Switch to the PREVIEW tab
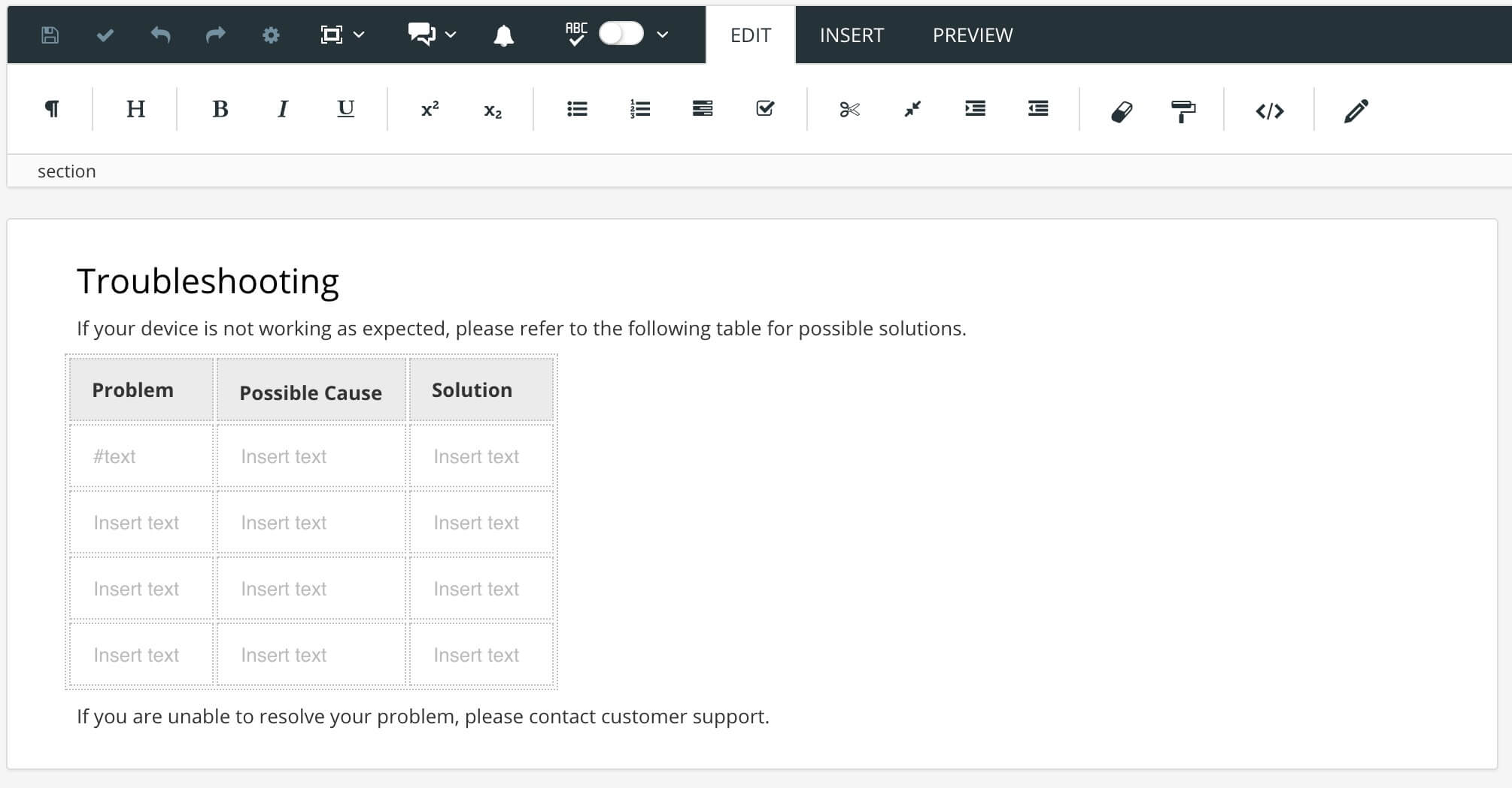This screenshot has width=1512, height=788. pos(973,35)
